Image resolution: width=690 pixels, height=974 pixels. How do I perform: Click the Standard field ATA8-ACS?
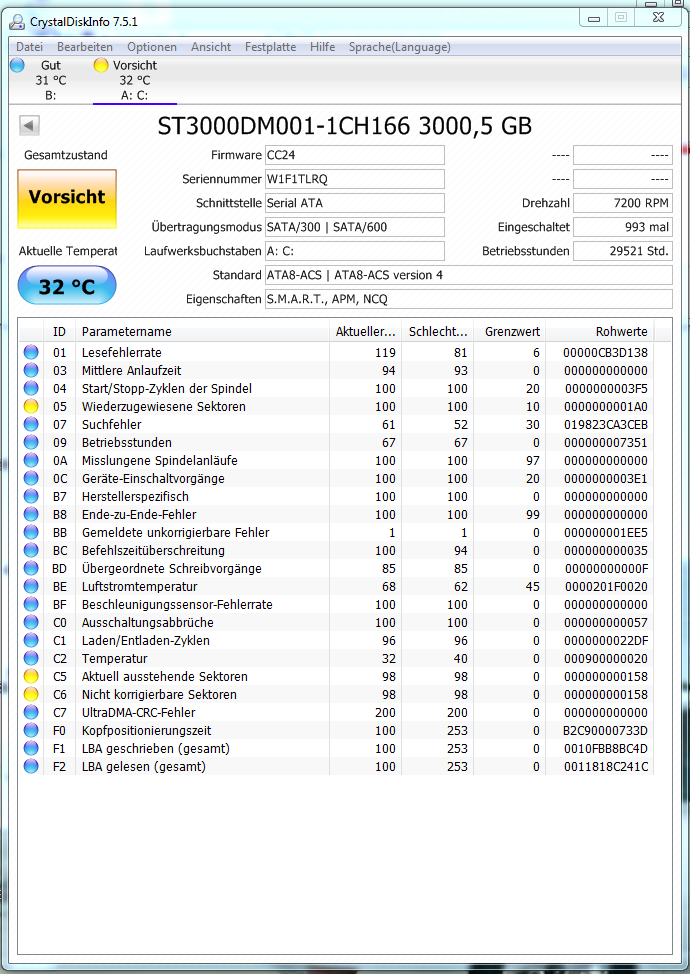click(x=468, y=275)
